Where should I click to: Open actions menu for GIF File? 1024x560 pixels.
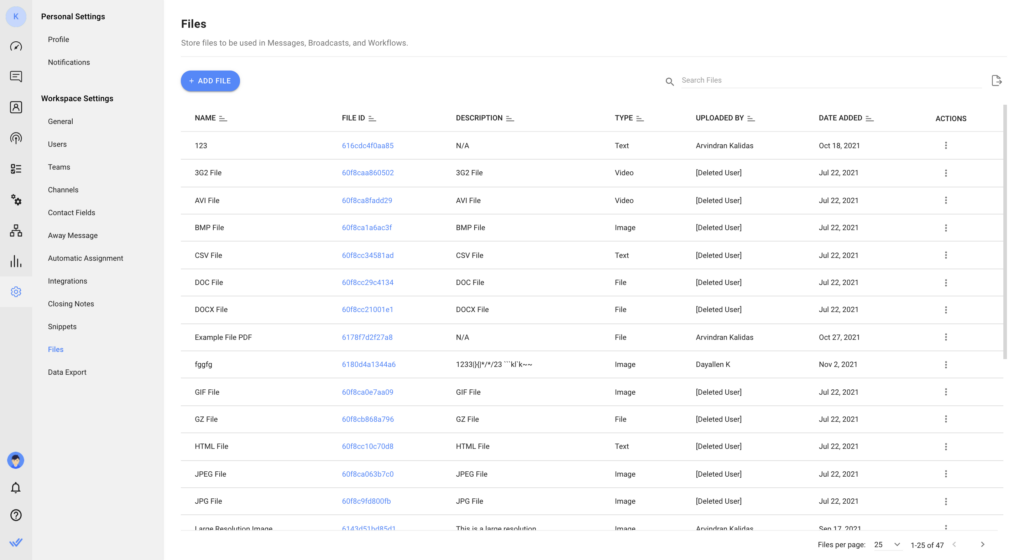[x=945, y=392]
